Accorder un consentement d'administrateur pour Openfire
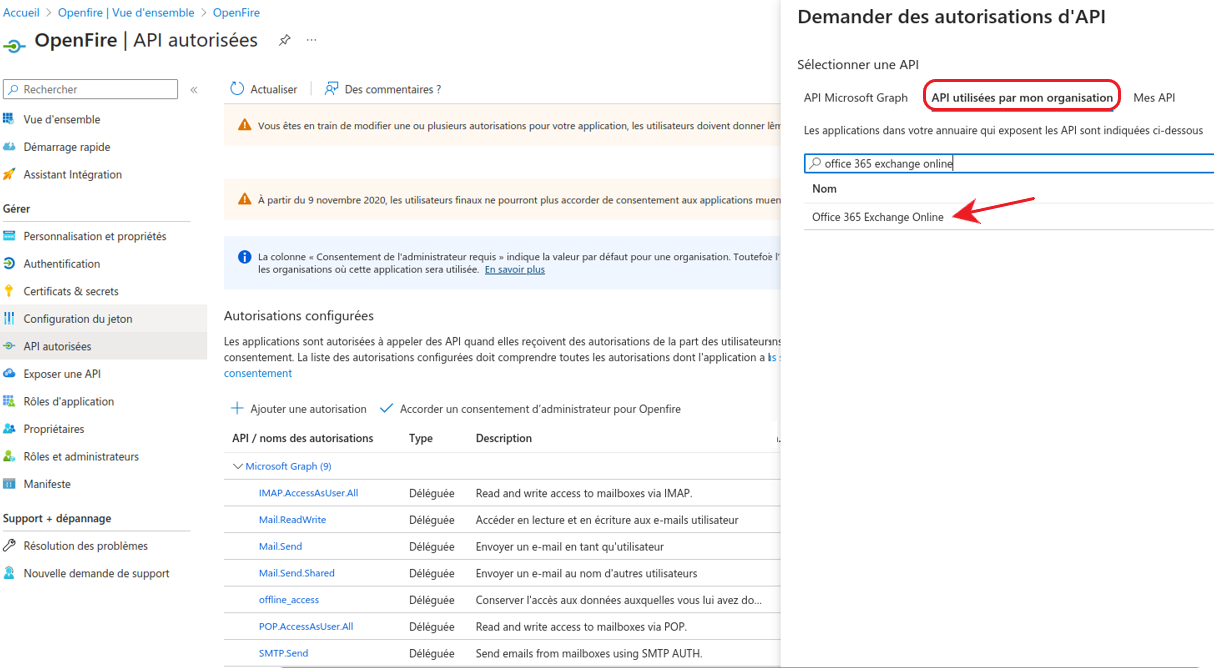Viewport: 1214px width, 668px height. (x=530, y=409)
